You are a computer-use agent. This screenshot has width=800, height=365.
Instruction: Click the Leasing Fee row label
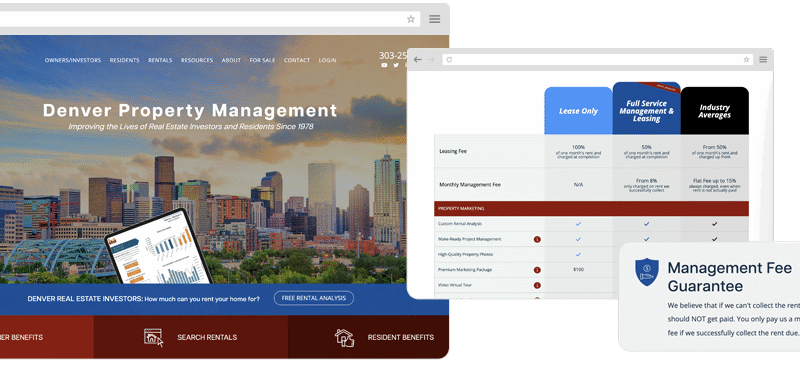pyautogui.click(x=453, y=152)
